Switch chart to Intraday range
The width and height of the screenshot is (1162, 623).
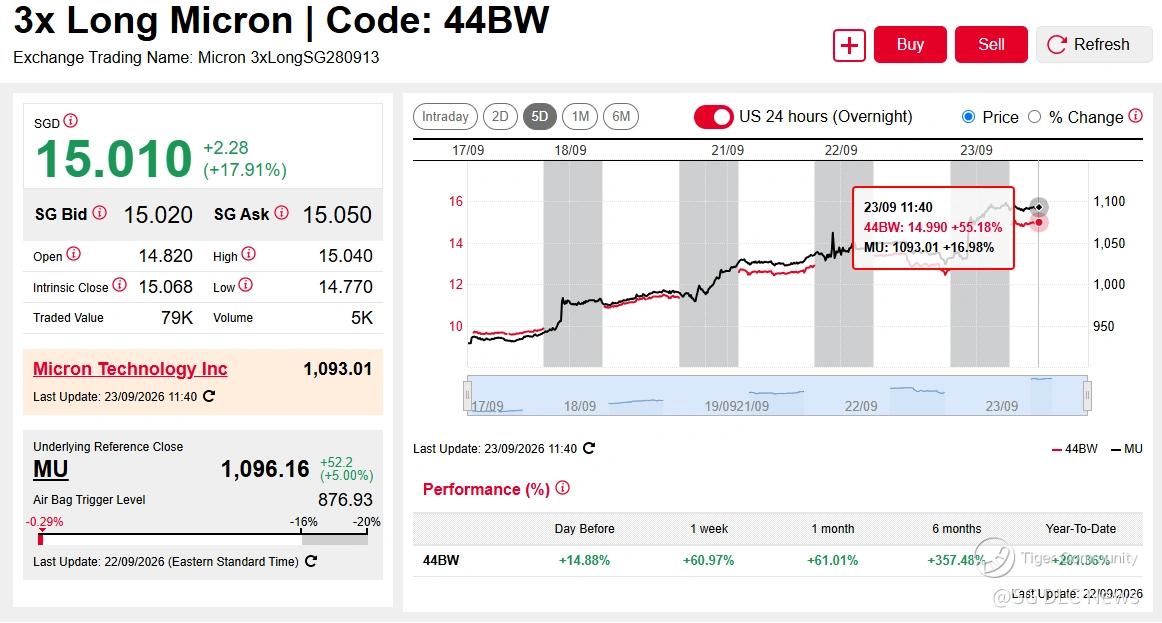[445, 116]
